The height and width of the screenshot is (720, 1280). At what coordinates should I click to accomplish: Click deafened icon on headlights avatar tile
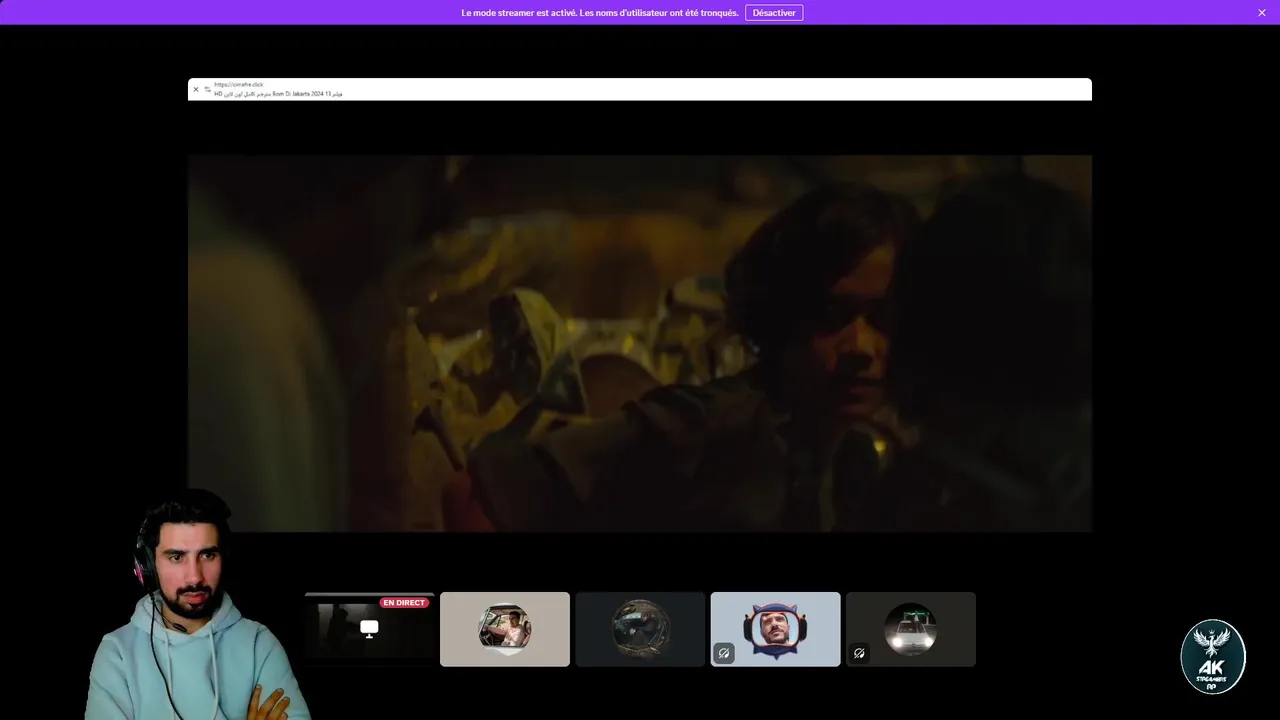(859, 653)
